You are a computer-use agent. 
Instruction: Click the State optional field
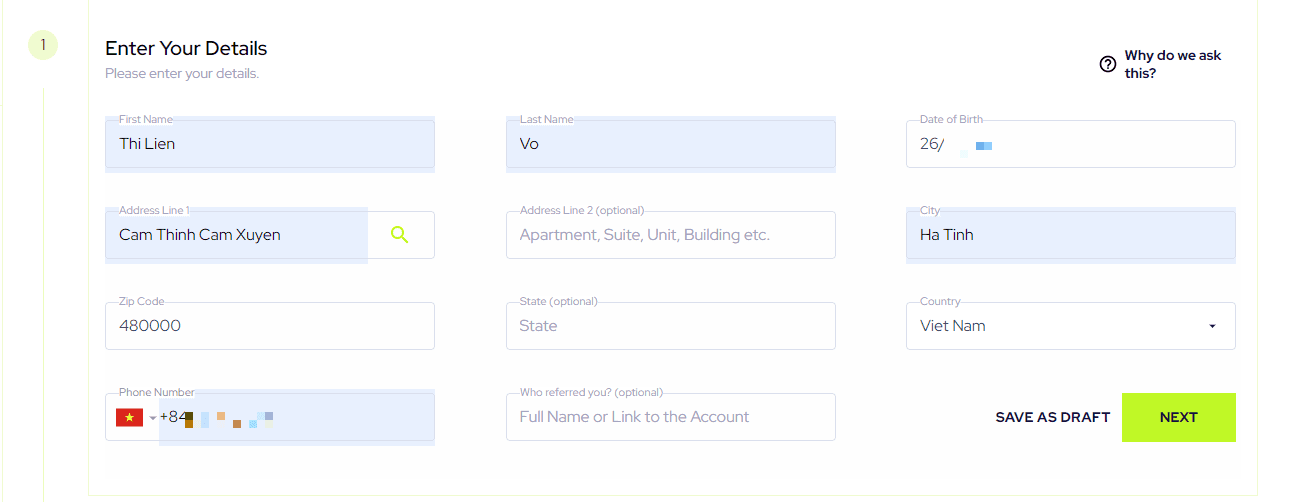(671, 326)
